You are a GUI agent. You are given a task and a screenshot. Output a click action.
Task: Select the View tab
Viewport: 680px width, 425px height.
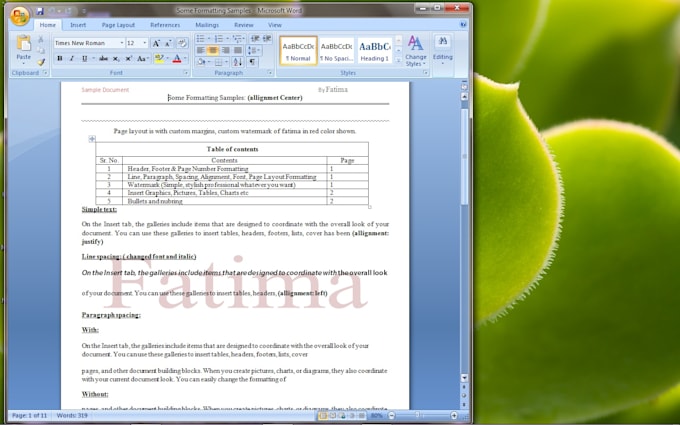point(275,25)
